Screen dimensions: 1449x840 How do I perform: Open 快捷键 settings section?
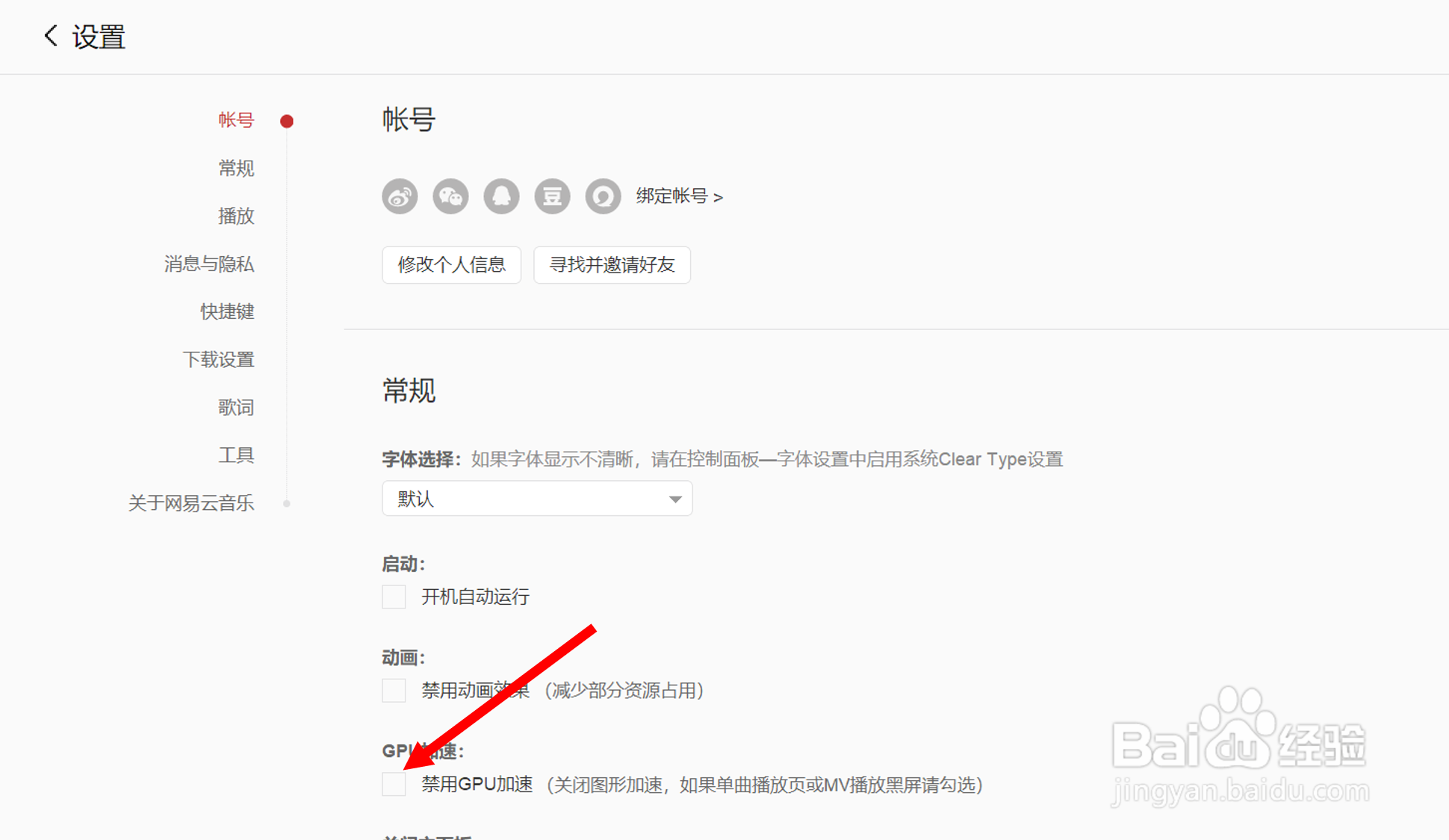227,311
